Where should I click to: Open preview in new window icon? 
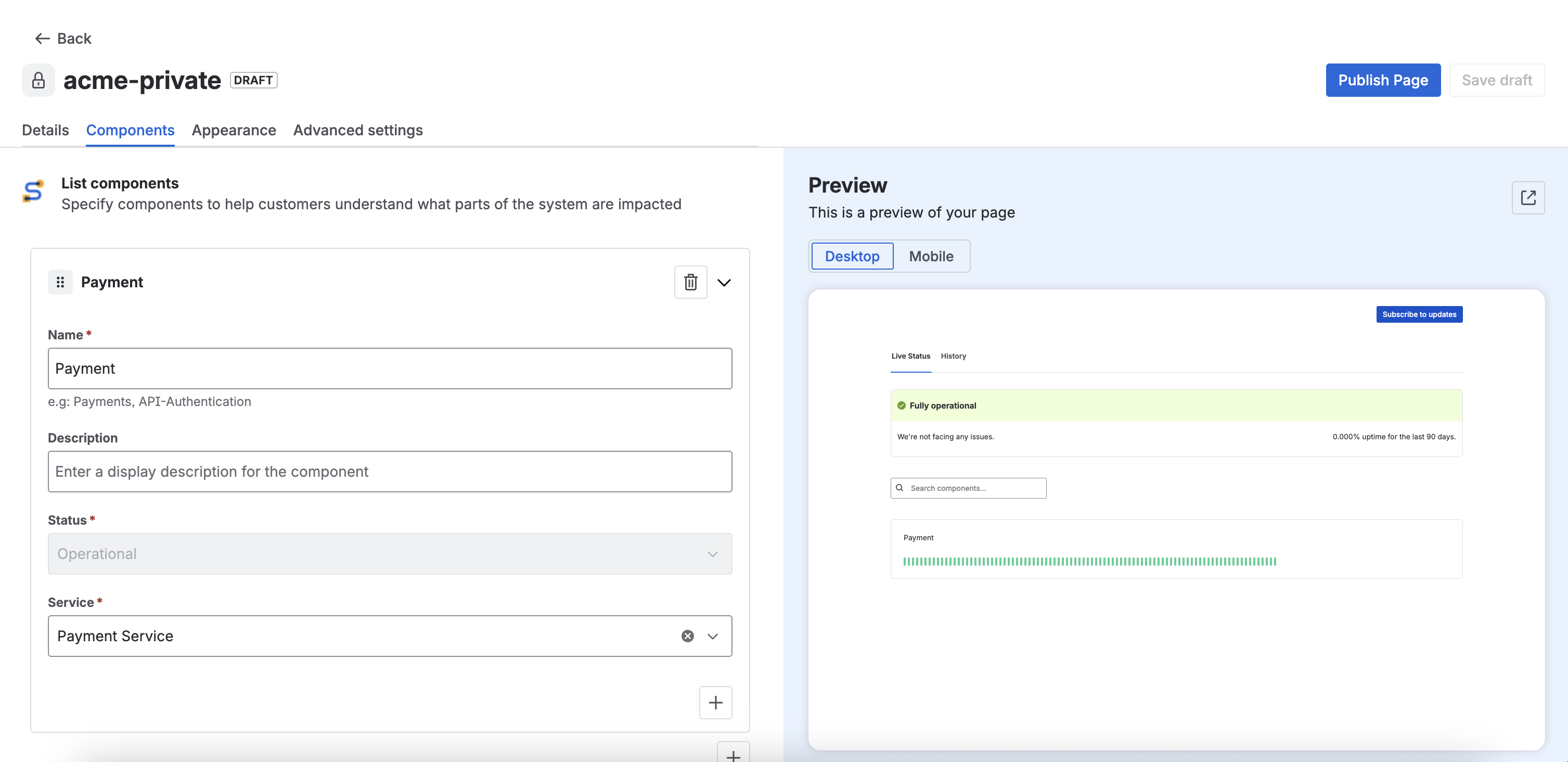pos(1528,197)
